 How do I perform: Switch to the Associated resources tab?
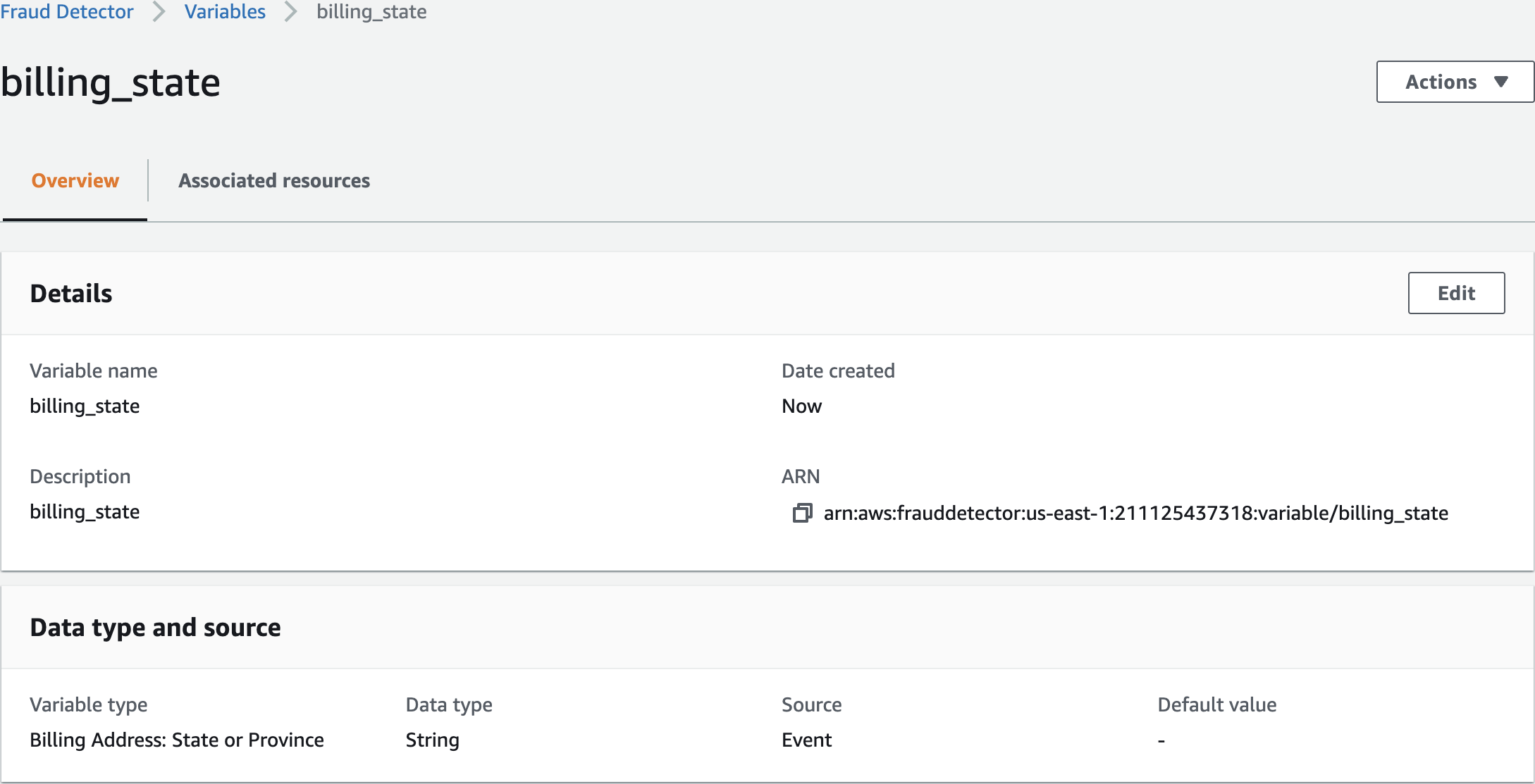pyautogui.click(x=274, y=180)
